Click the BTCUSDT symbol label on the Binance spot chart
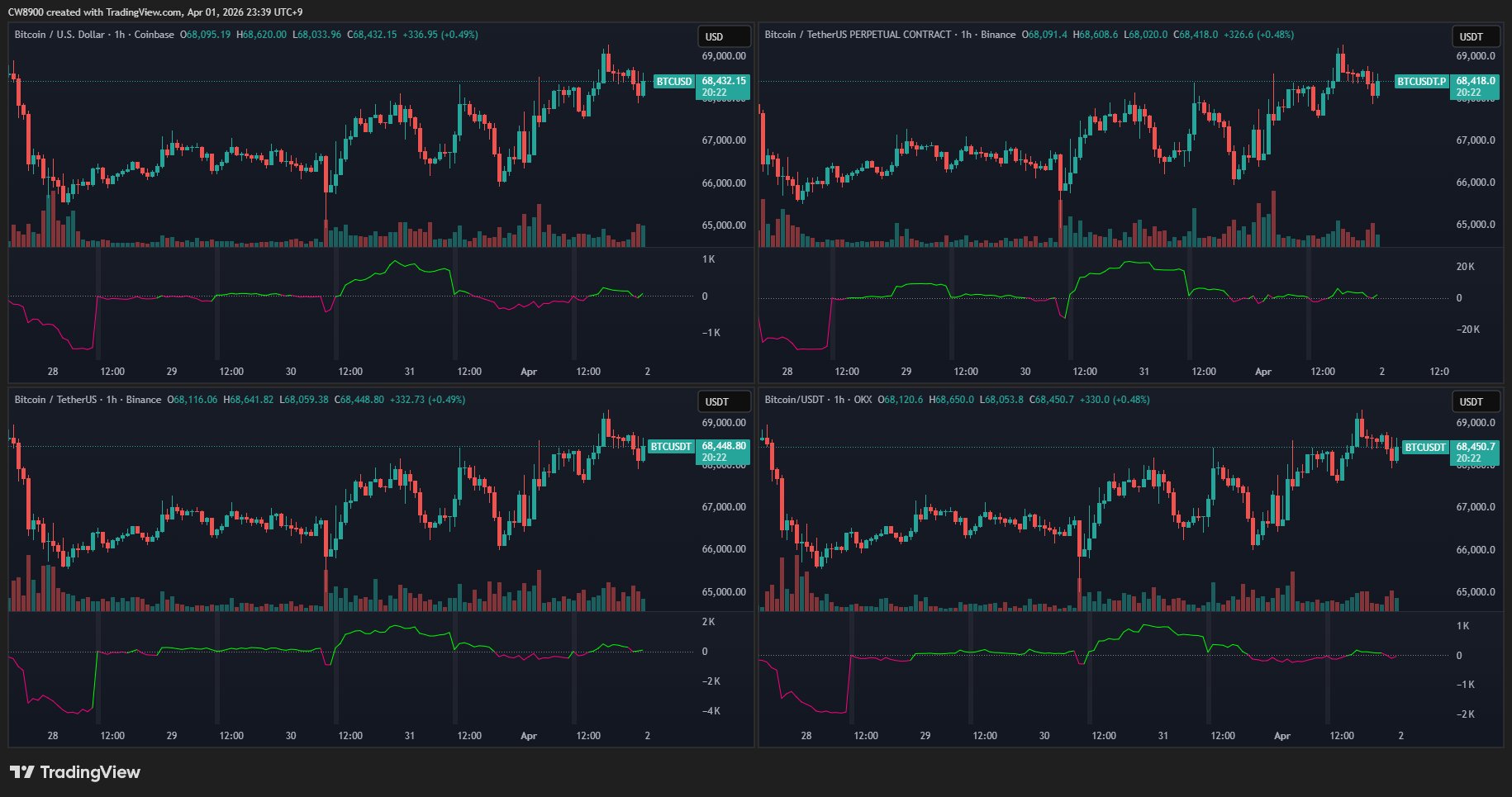 click(x=671, y=447)
